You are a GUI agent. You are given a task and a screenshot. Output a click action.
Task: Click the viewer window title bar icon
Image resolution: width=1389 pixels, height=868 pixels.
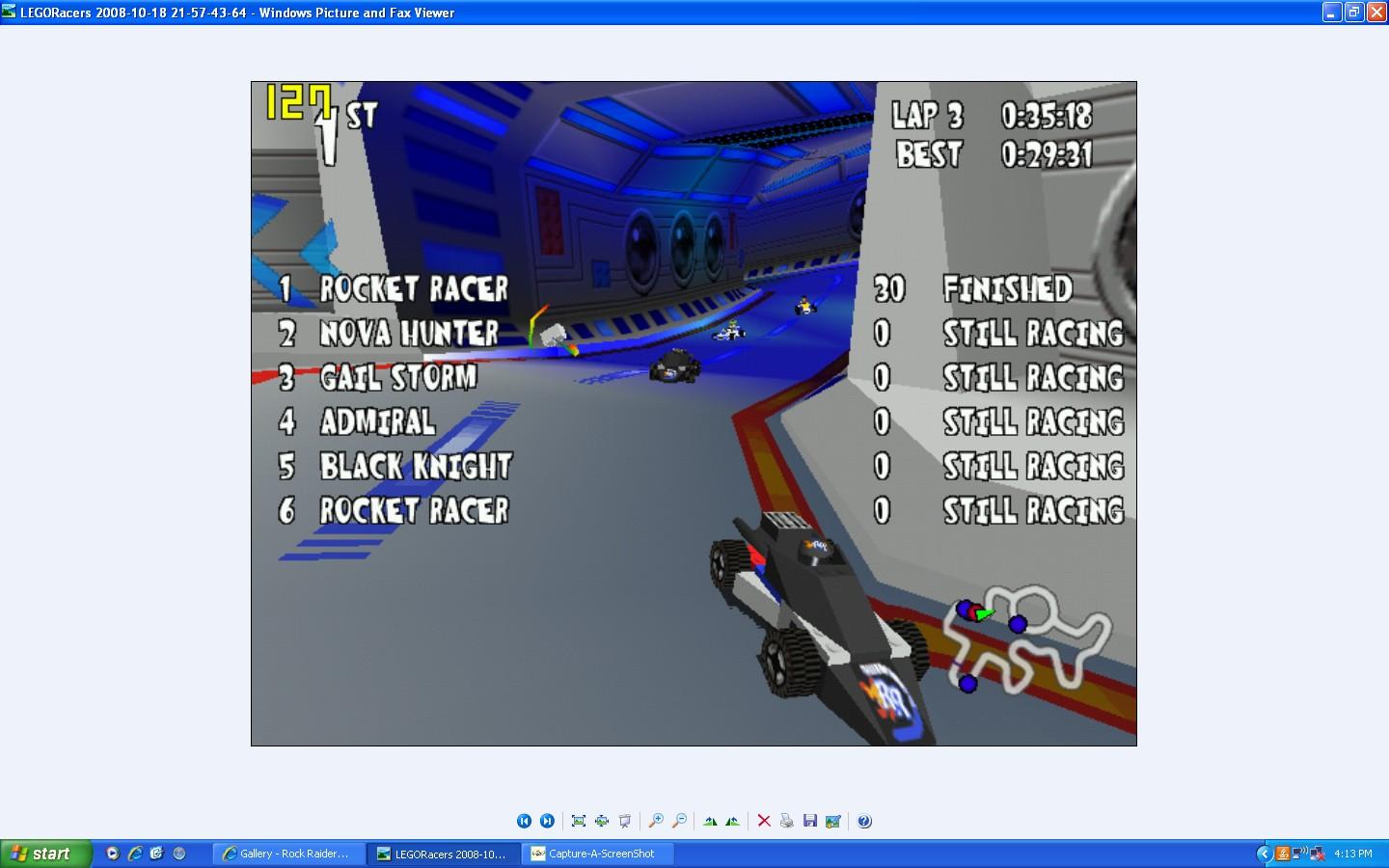[9, 12]
